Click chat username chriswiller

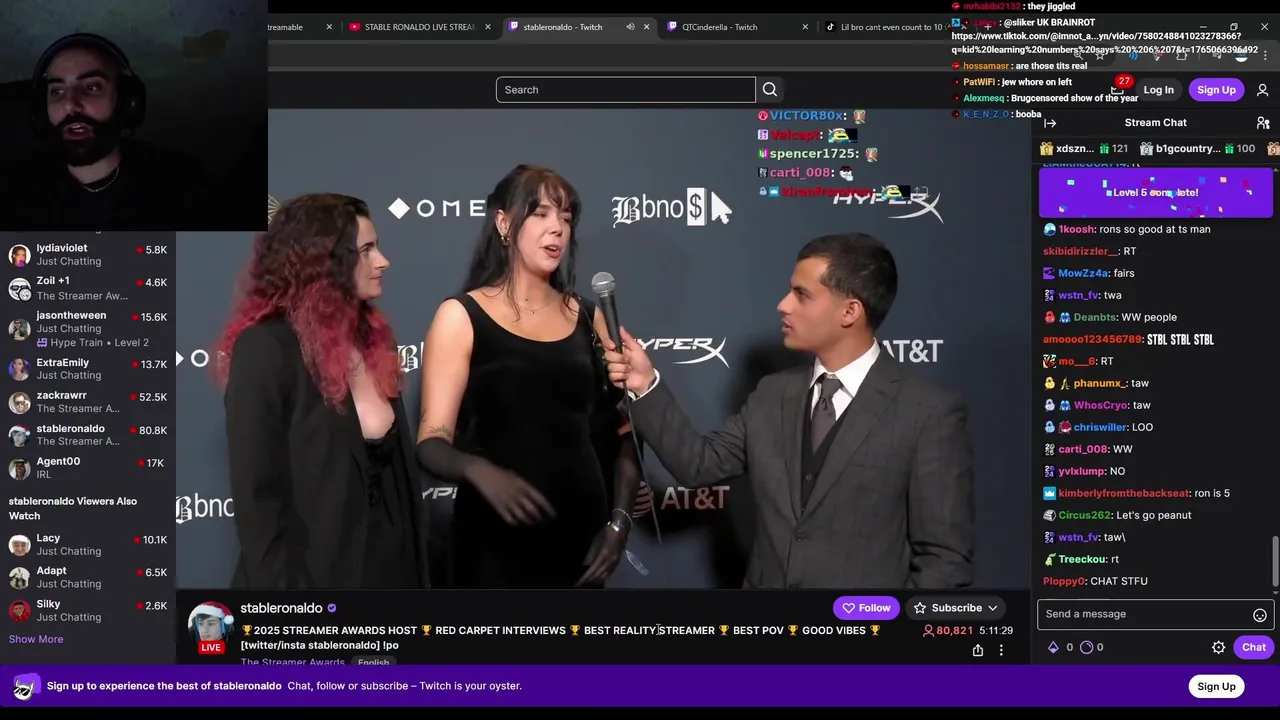[1099, 427]
